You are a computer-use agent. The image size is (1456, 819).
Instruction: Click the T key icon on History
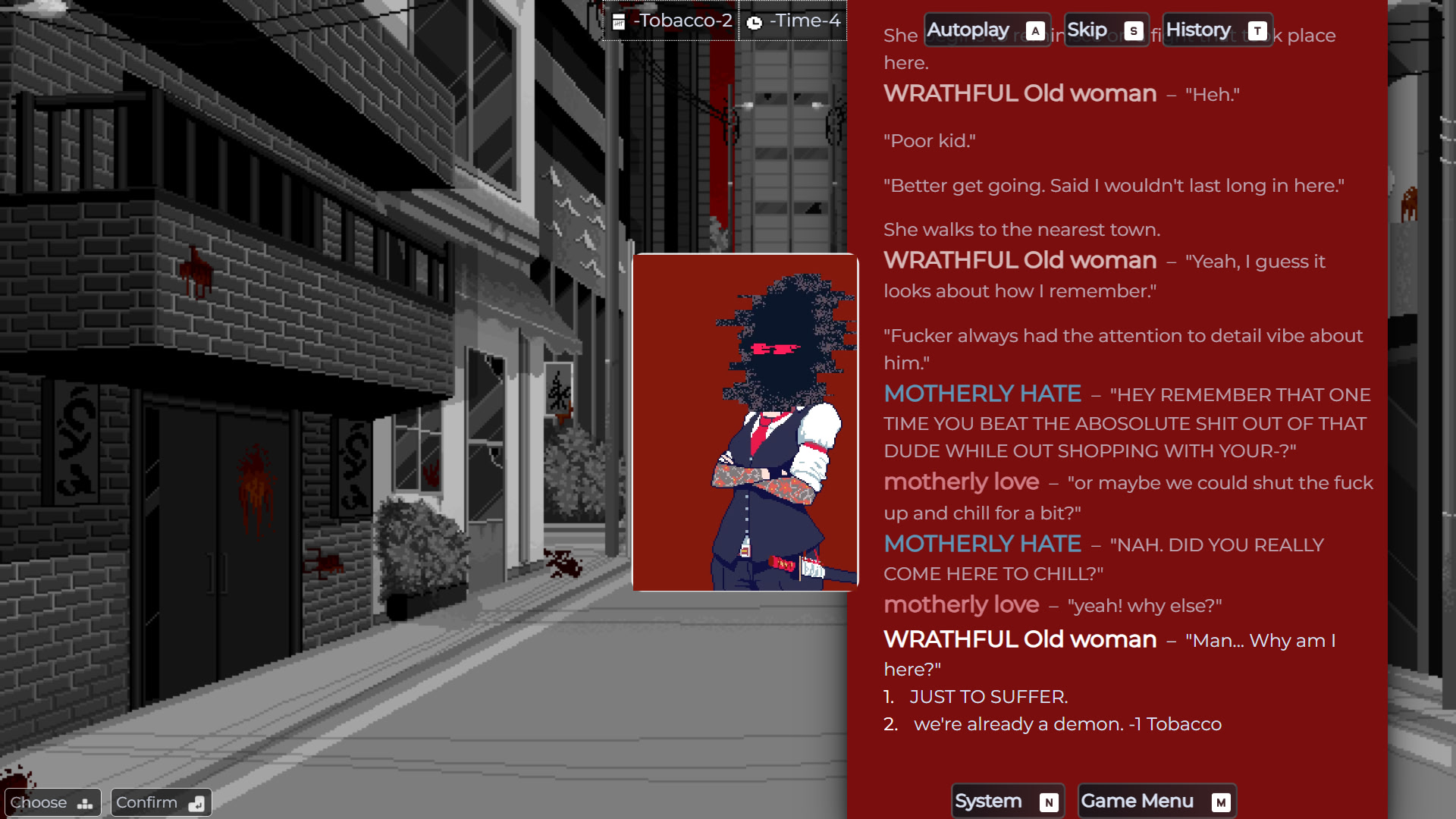point(1257,31)
